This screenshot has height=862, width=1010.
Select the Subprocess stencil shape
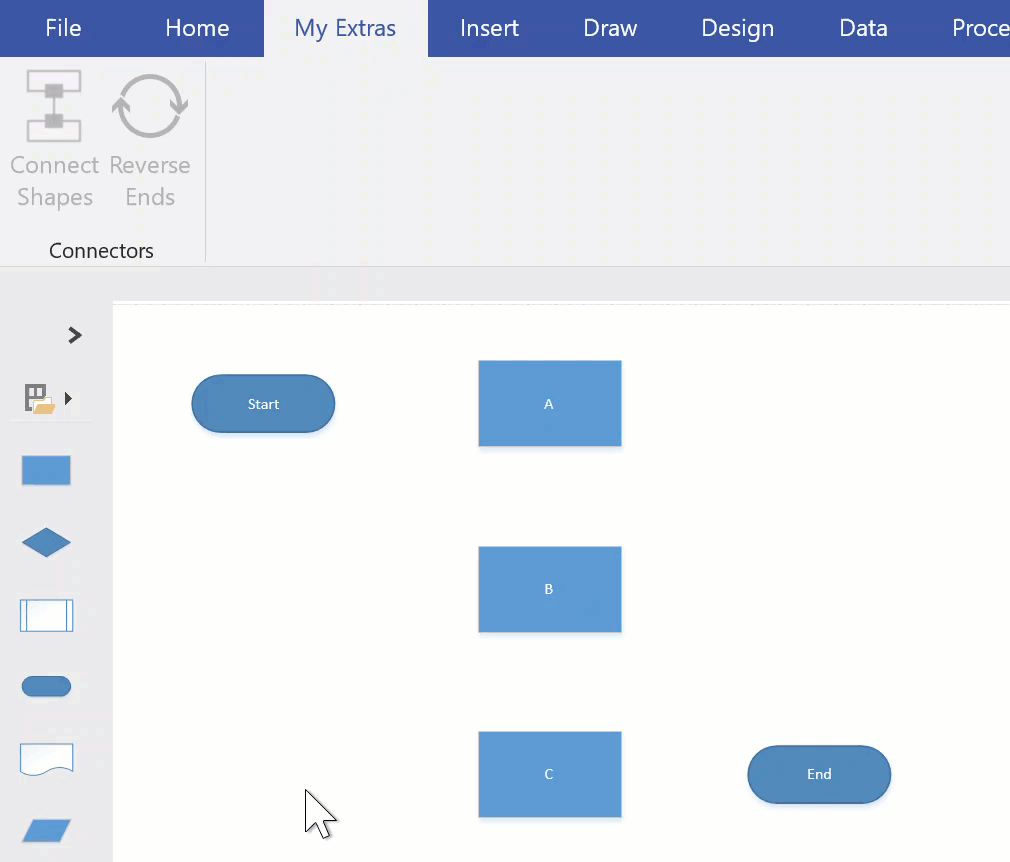click(x=46, y=615)
